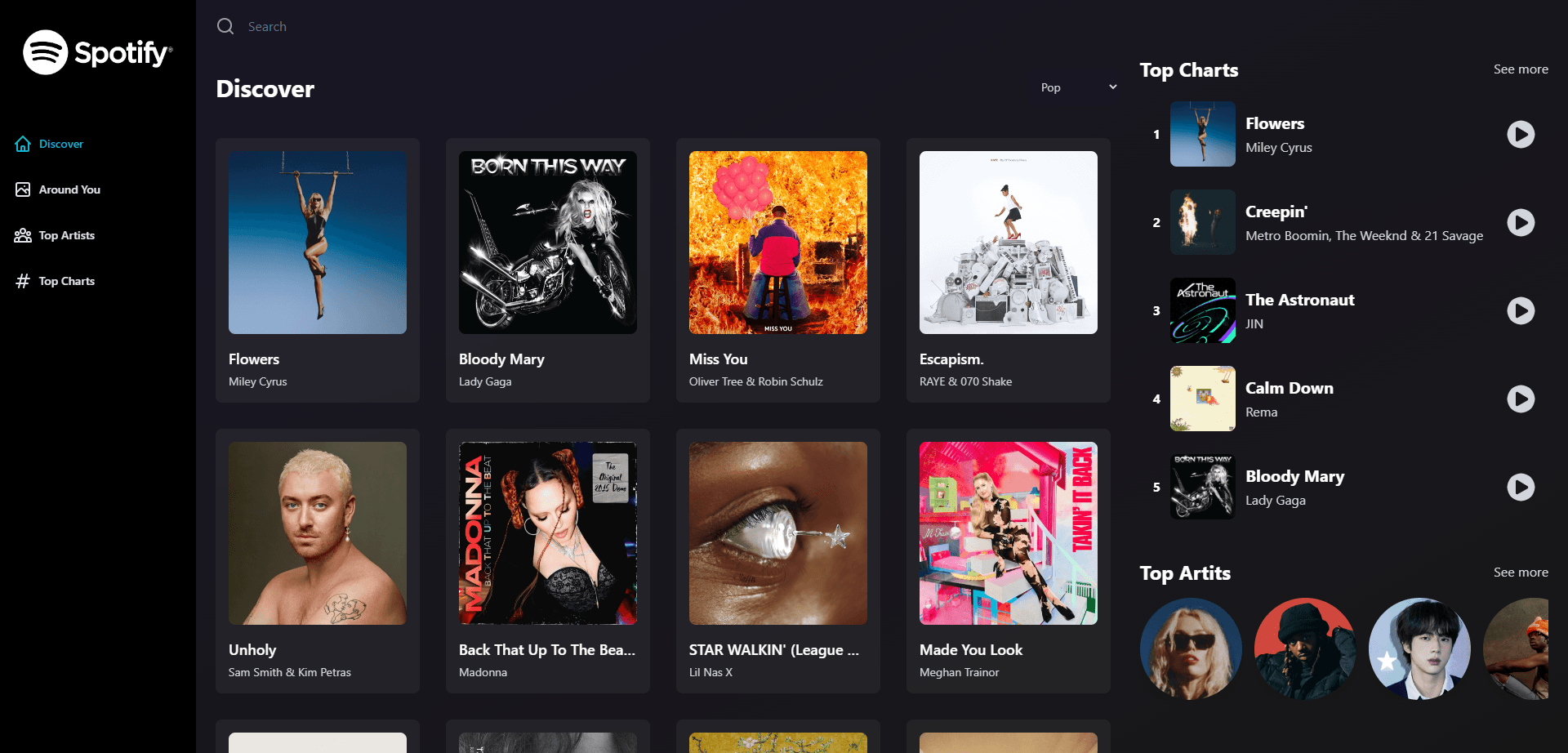Click the Spotify logo
The image size is (1568, 753).
coord(98,52)
